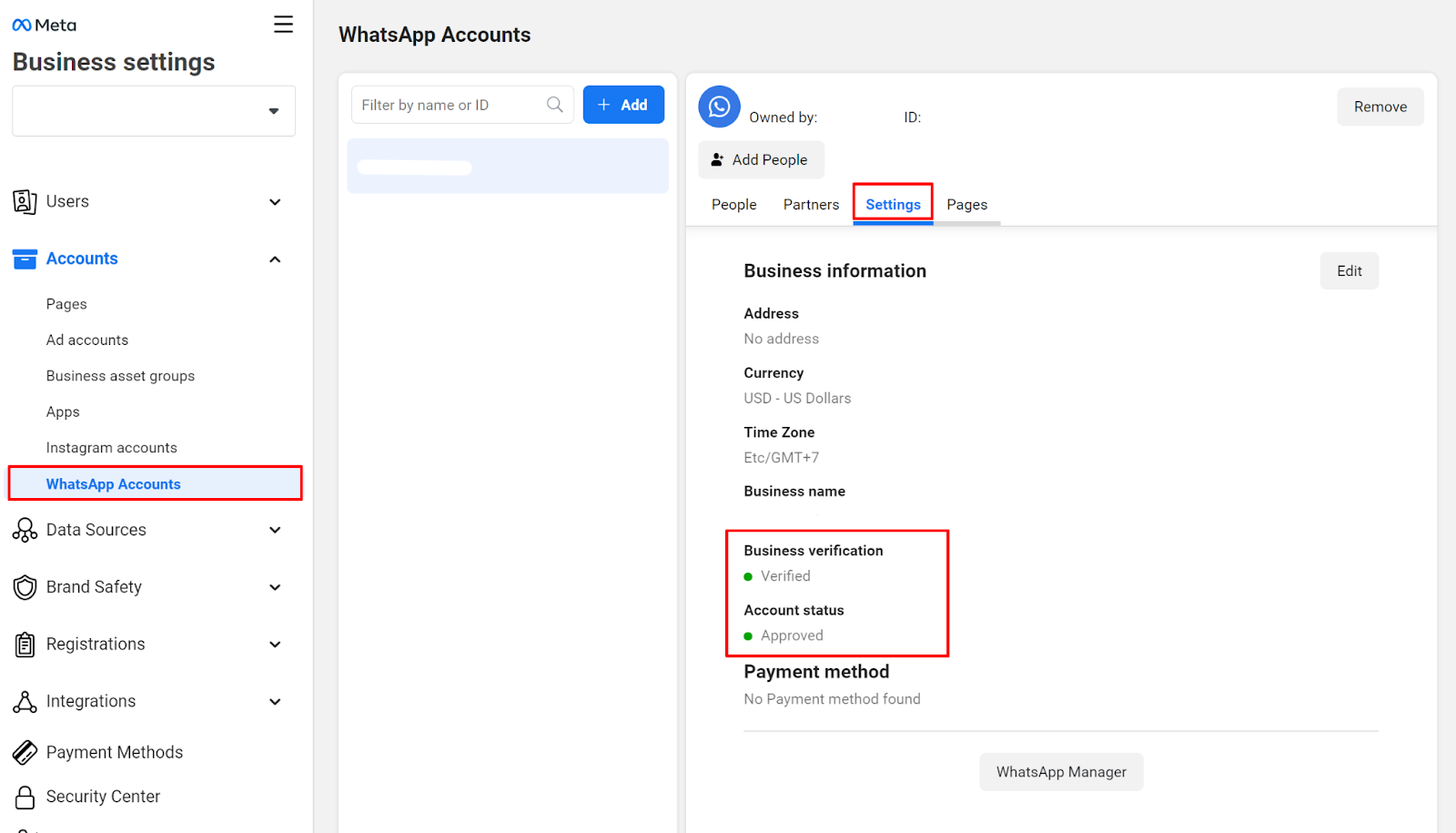Image resolution: width=1456 pixels, height=833 pixels.
Task: Click the Users sidebar icon
Action: point(25,201)
